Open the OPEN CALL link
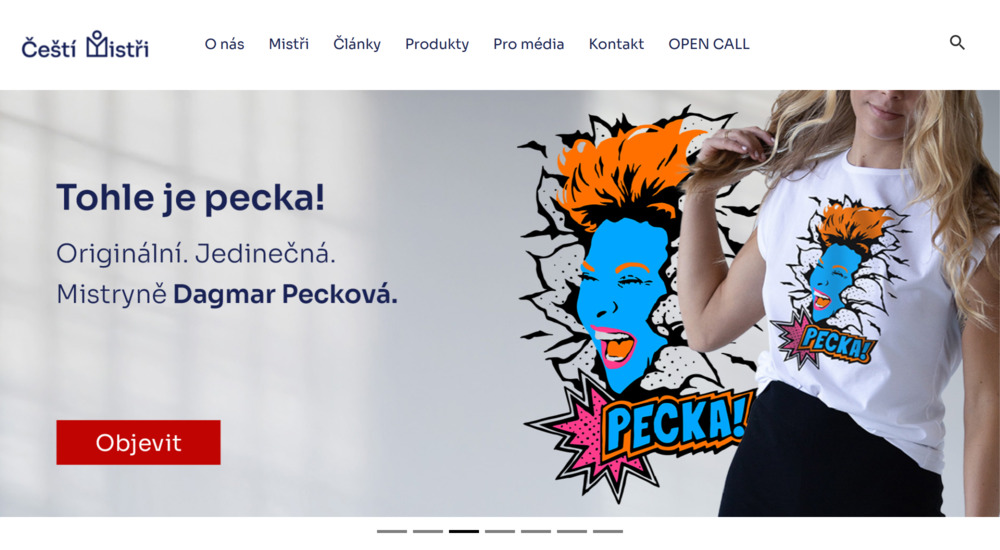Screen dimensions: 1000x550 click(x=709, y=44)
